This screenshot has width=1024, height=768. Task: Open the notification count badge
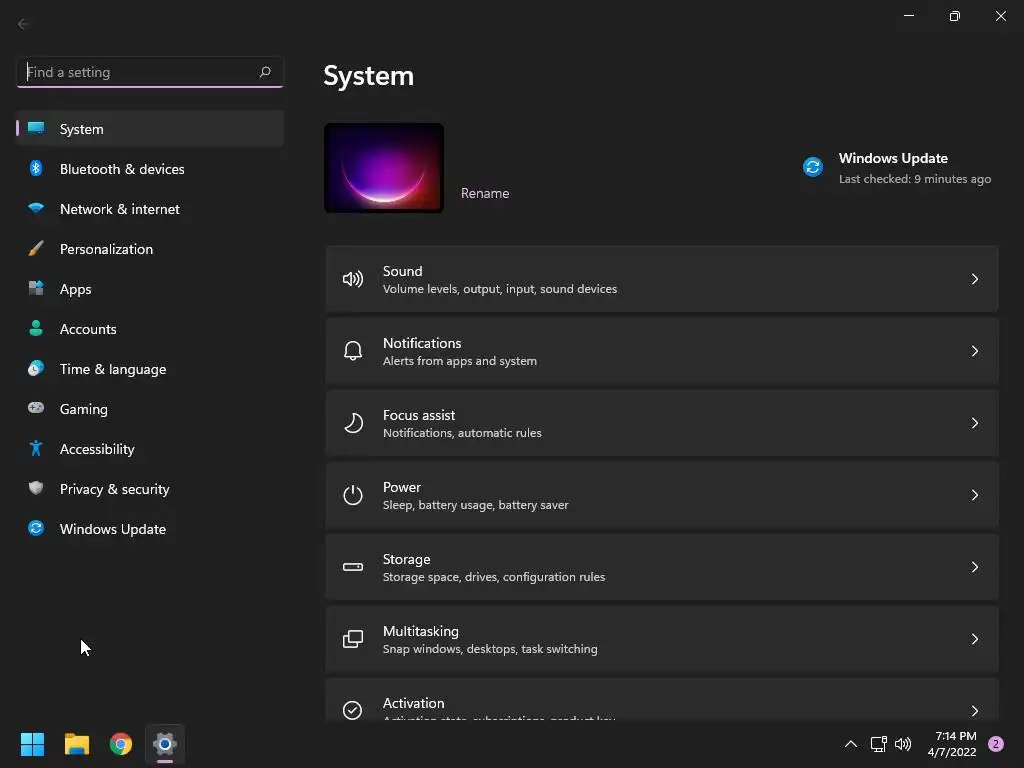(996, 744)
